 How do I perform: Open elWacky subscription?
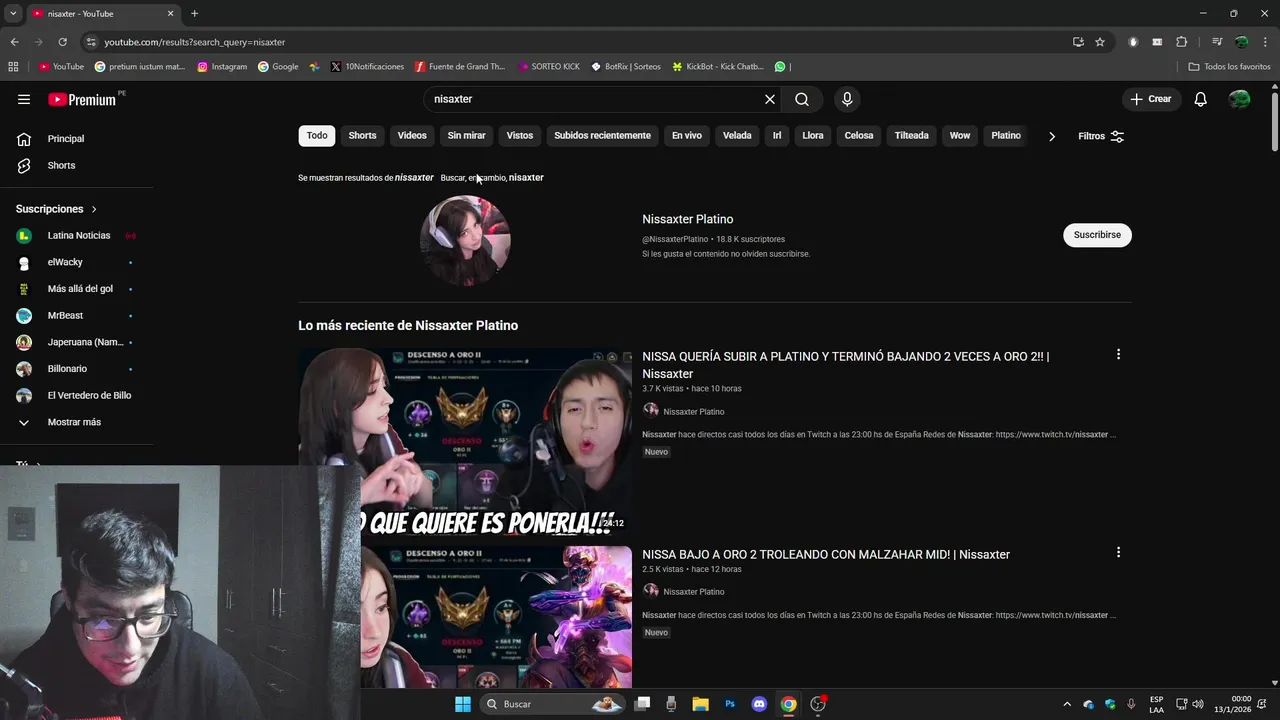coord(64,262)
